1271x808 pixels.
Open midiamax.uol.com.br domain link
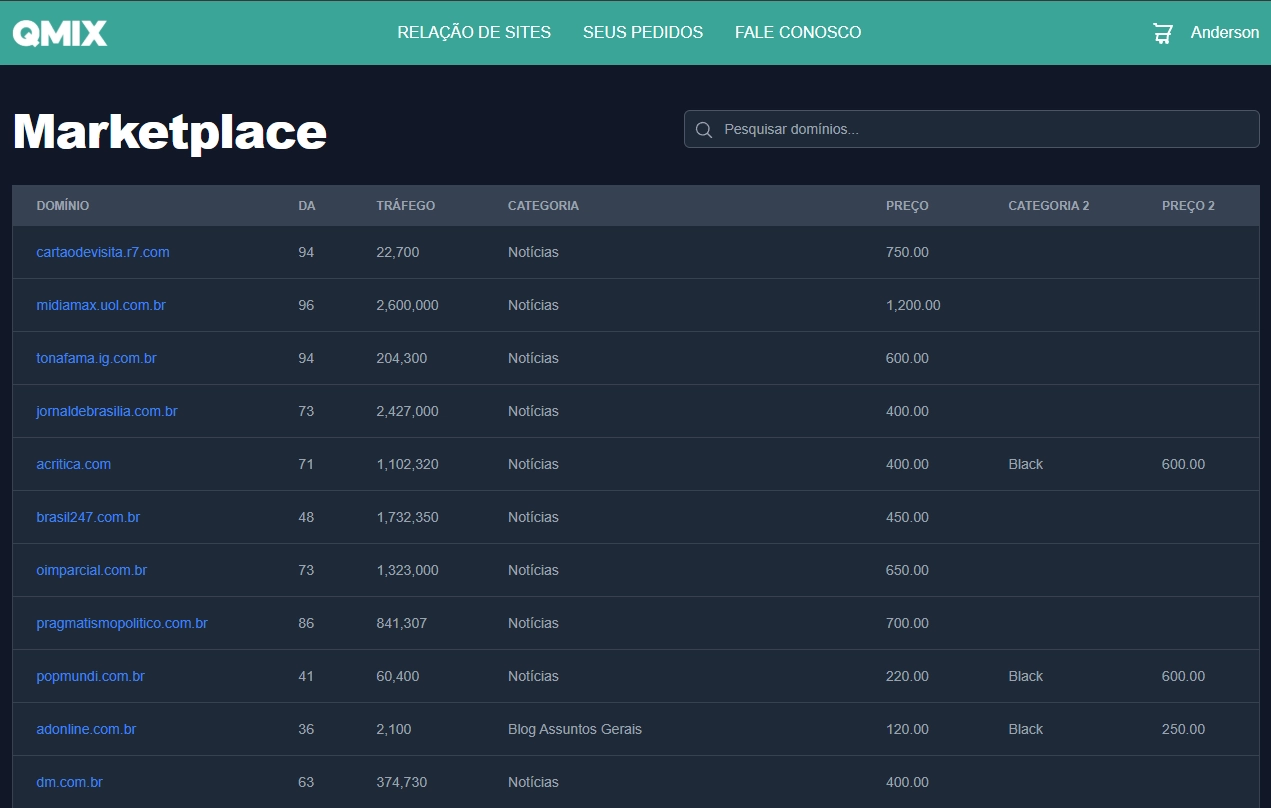point(101,305)
